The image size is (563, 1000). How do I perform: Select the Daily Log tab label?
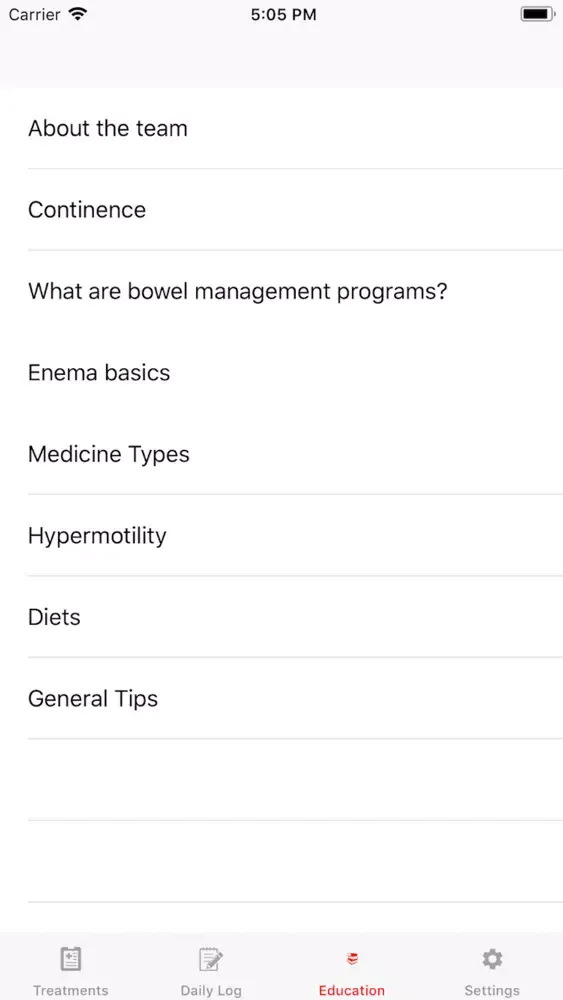tap(211, 990)
